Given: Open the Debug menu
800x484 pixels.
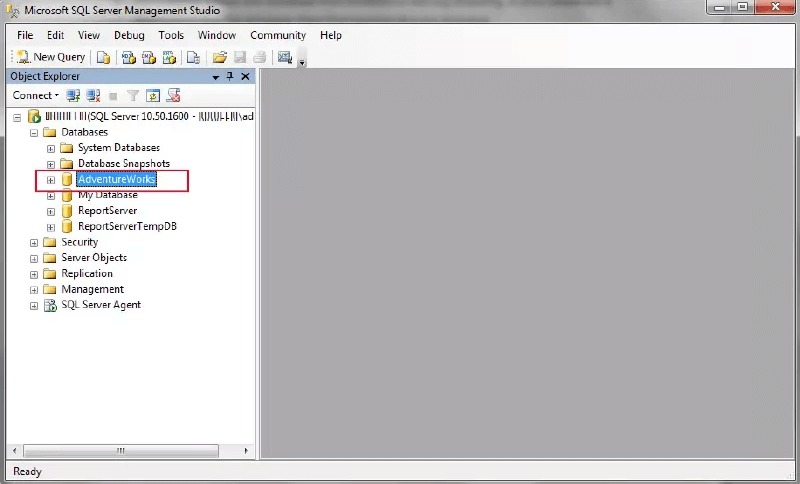Looking at the screenshot, I should pyautogui.click(x=129, y=35).
